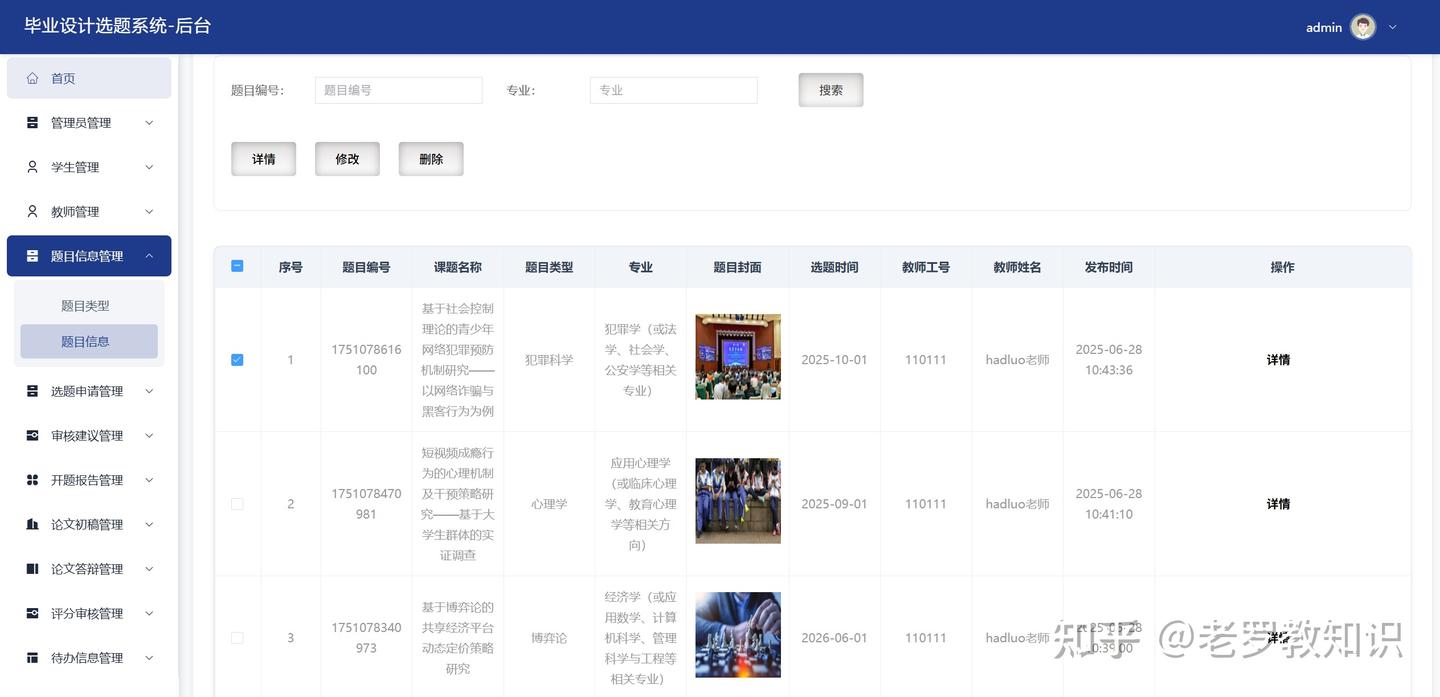1440x697 pixels.
Task: Click the 学生管理 person icon
Action: pyautogui.click(x=32, y=167)
